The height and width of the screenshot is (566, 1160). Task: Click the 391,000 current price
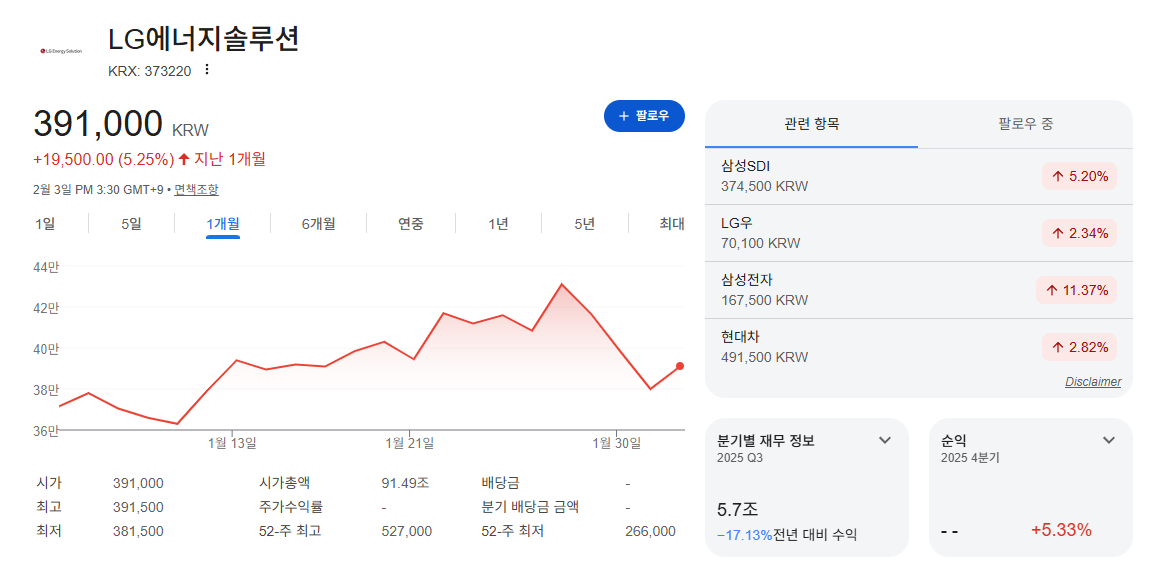(x=98, y=124)
